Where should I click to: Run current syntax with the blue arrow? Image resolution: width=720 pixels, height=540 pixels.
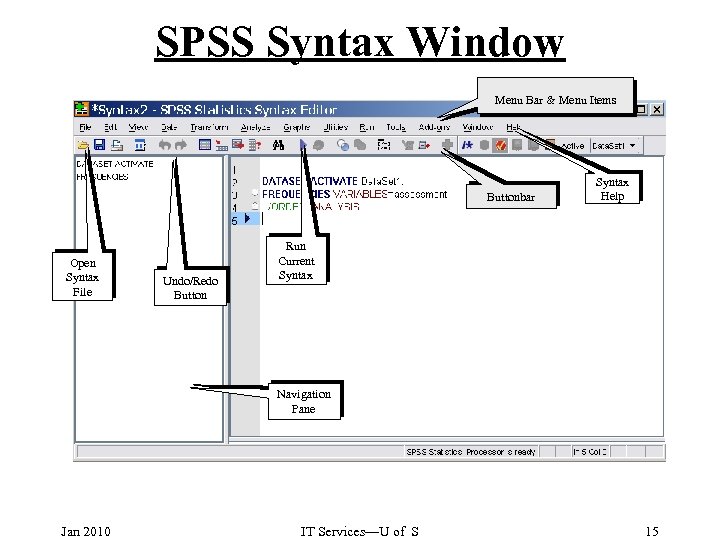click(x=303, y=146)
